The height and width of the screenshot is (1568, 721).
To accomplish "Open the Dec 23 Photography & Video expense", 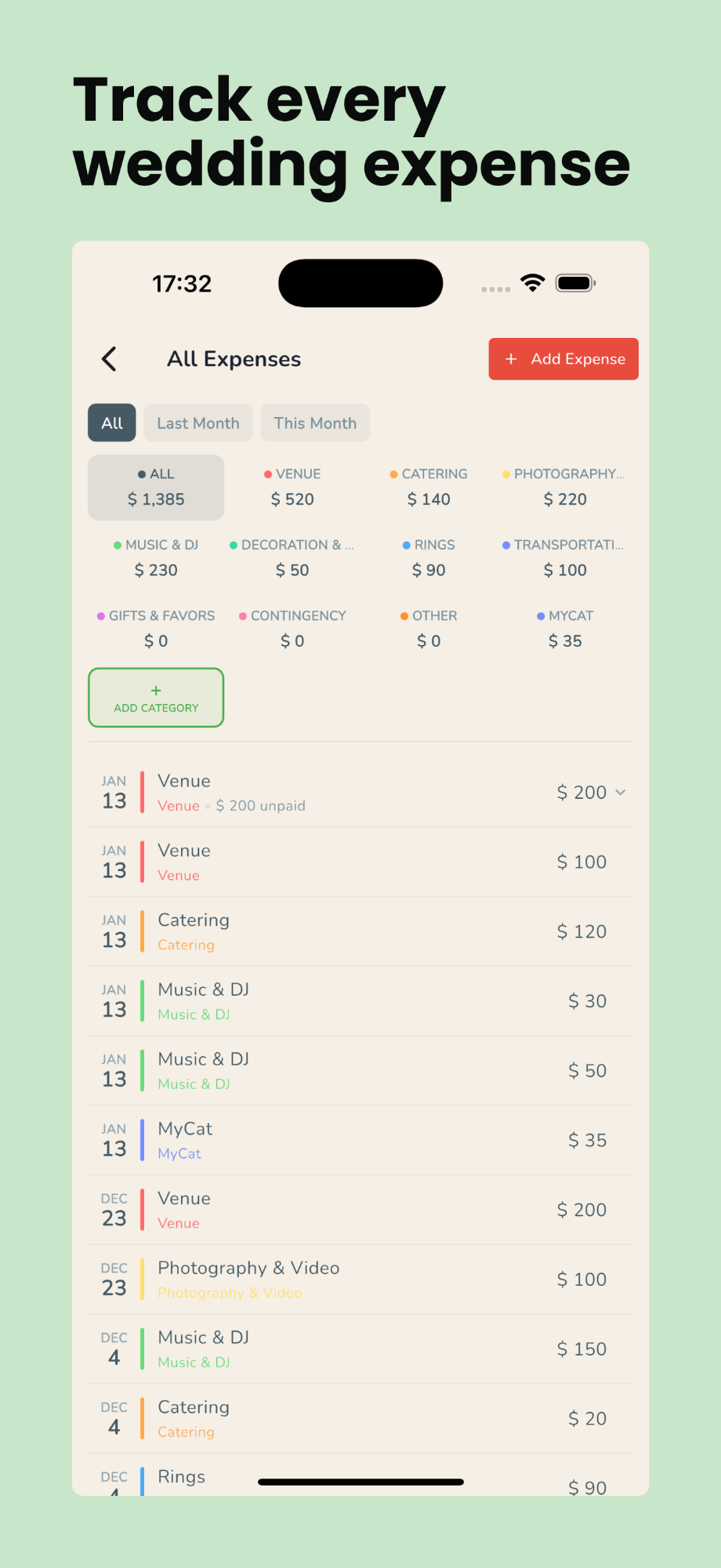I will [x=360, y=1279].
